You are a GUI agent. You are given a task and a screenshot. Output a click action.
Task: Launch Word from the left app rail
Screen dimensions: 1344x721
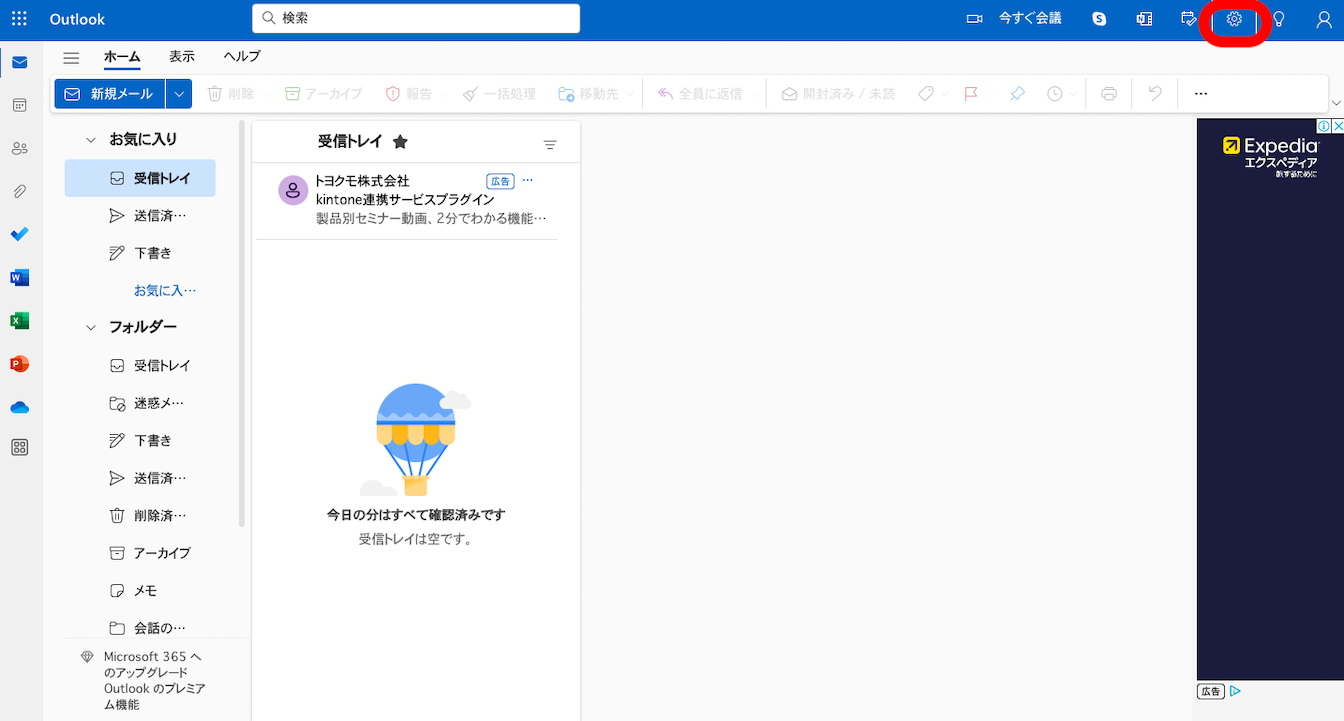(x=19, y=277)
